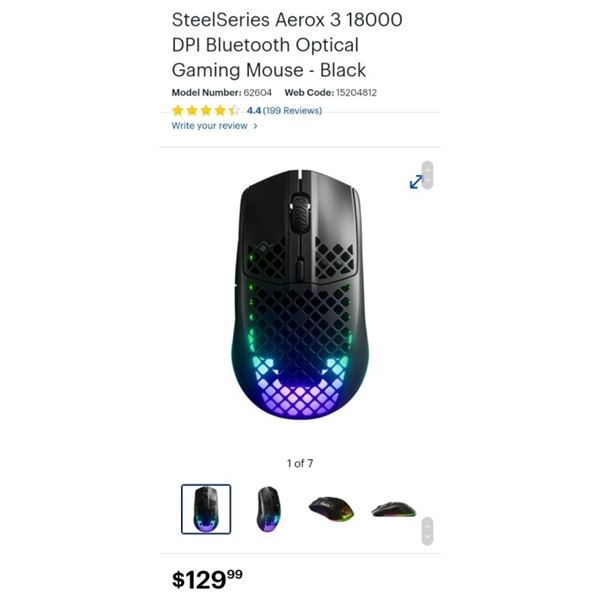View the fourth side-profile mouse thumbnail
Viewport: 600px width, 600px height.
(393, 509)
